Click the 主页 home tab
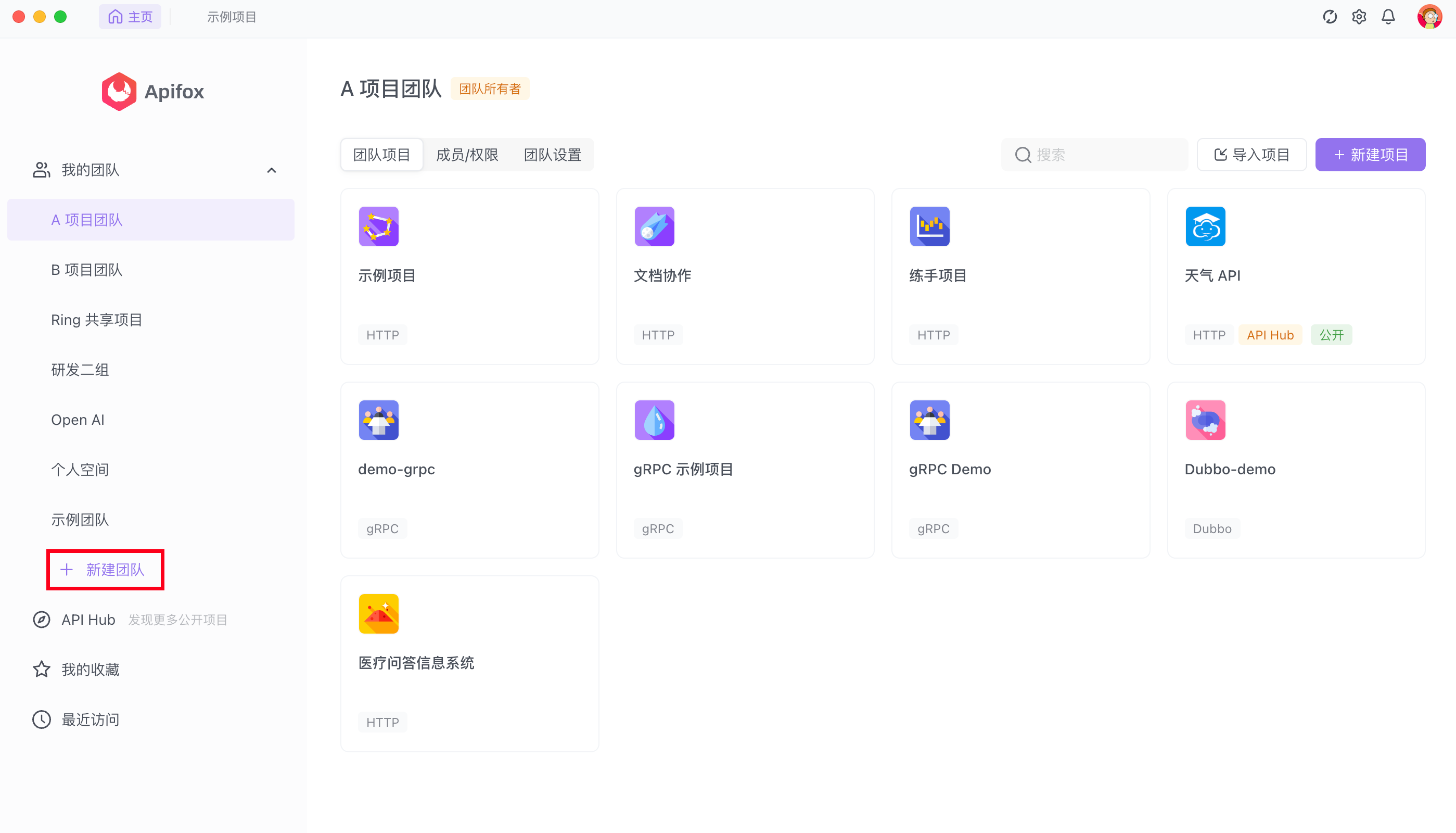The height and width of the screenshot is (833, 1456). 130,17
